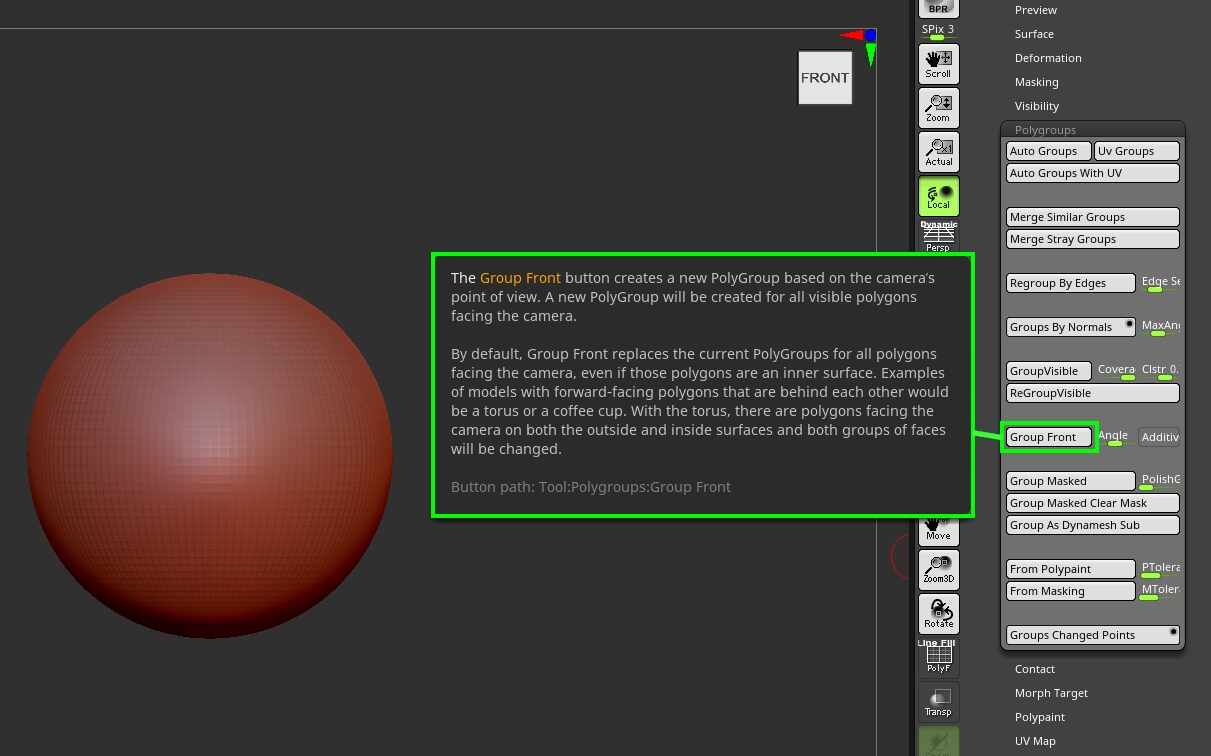
Task: Select the Zoom canvas tool
Action: pyautogui.click(x=938, y=107)
